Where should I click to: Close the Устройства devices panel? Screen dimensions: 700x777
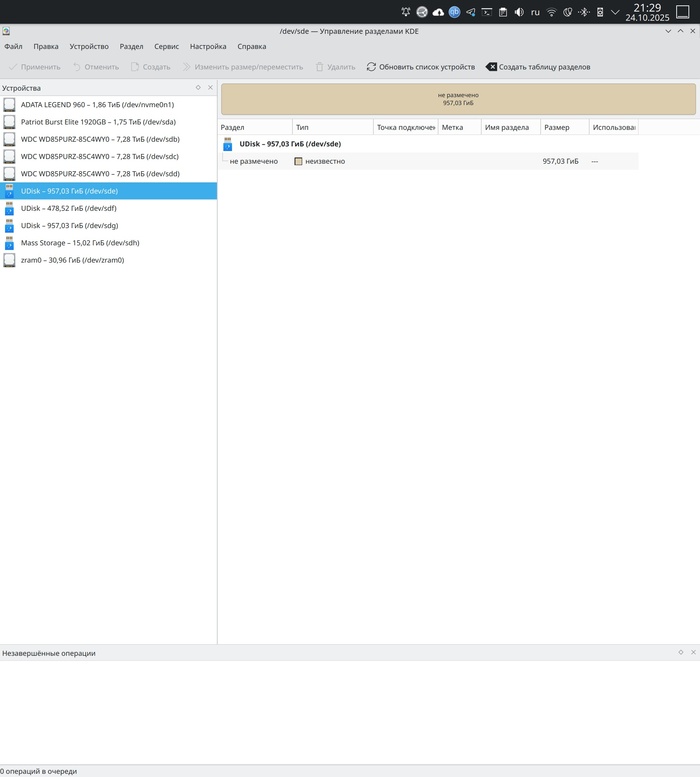tap(210, 88)
